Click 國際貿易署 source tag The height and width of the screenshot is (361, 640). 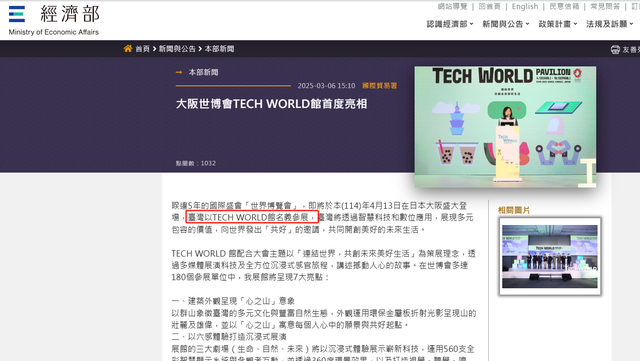[380, 86]
